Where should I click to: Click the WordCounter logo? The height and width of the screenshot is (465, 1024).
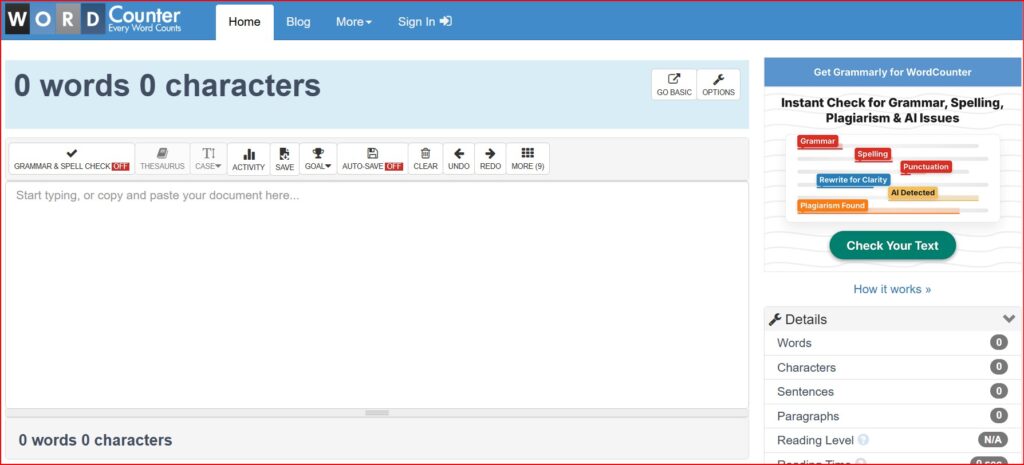pos(93,20)
